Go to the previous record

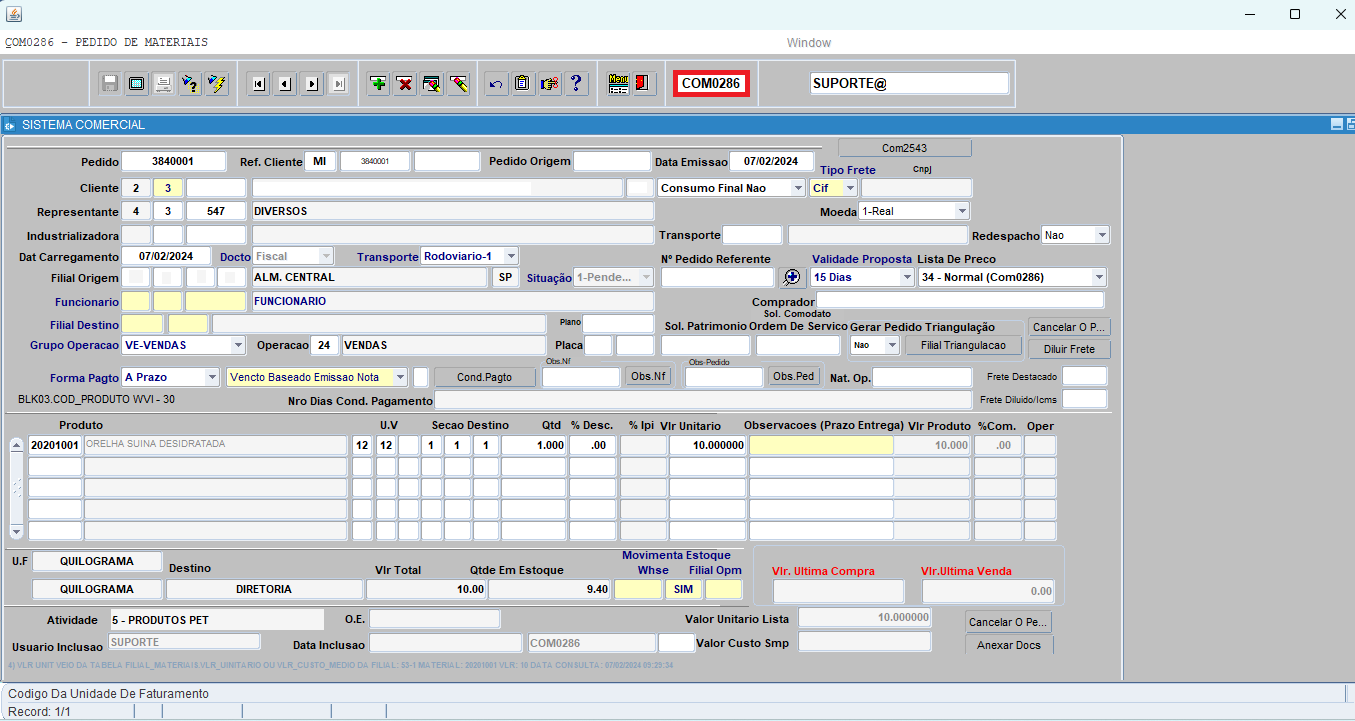click(x=285, y=84)
